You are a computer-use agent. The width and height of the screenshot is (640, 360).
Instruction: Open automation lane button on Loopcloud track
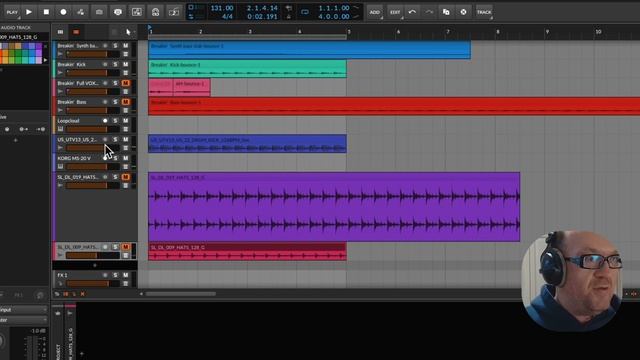coord(126,129)
